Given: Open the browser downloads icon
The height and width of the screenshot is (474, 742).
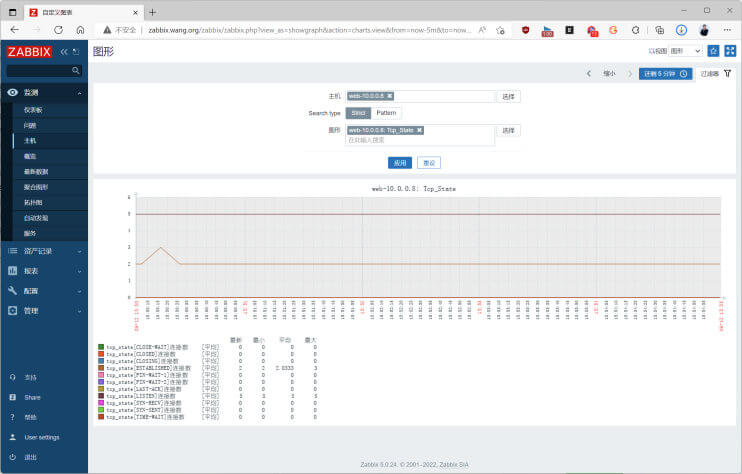Looking at the screenshot, I should (681, 30).
